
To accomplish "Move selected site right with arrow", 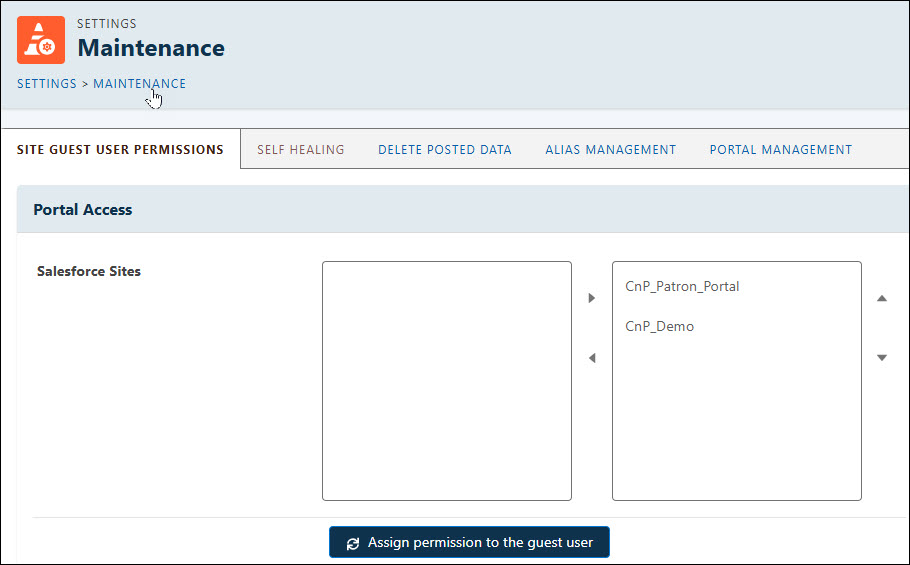I will 591,298.
